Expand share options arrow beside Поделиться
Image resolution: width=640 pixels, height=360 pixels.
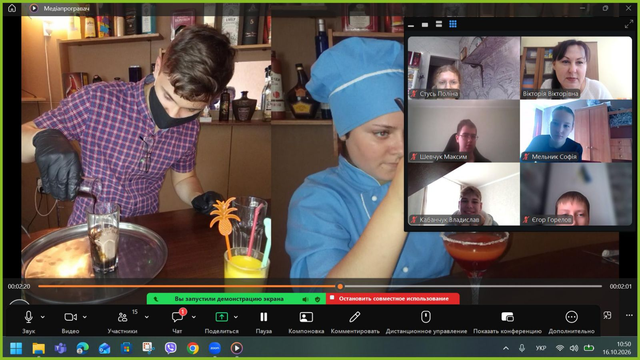[236, 317]
